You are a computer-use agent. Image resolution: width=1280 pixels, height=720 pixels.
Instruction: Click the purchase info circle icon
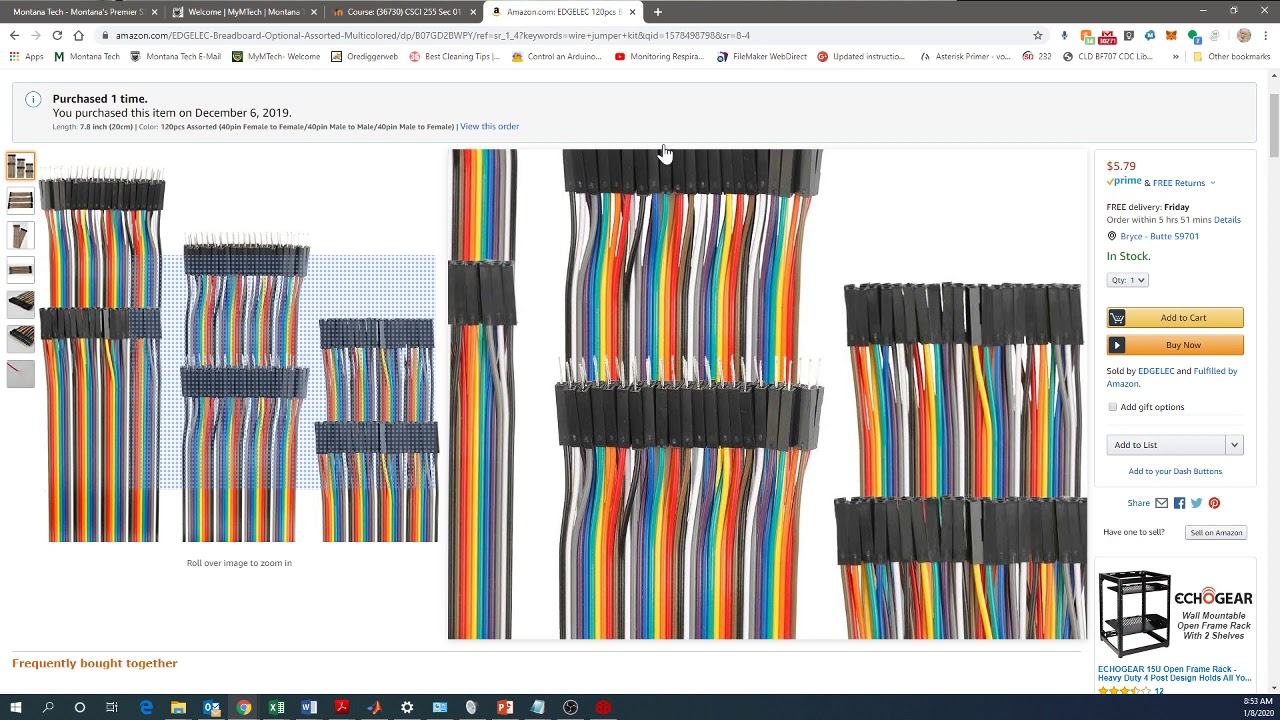tap(33, 99)
